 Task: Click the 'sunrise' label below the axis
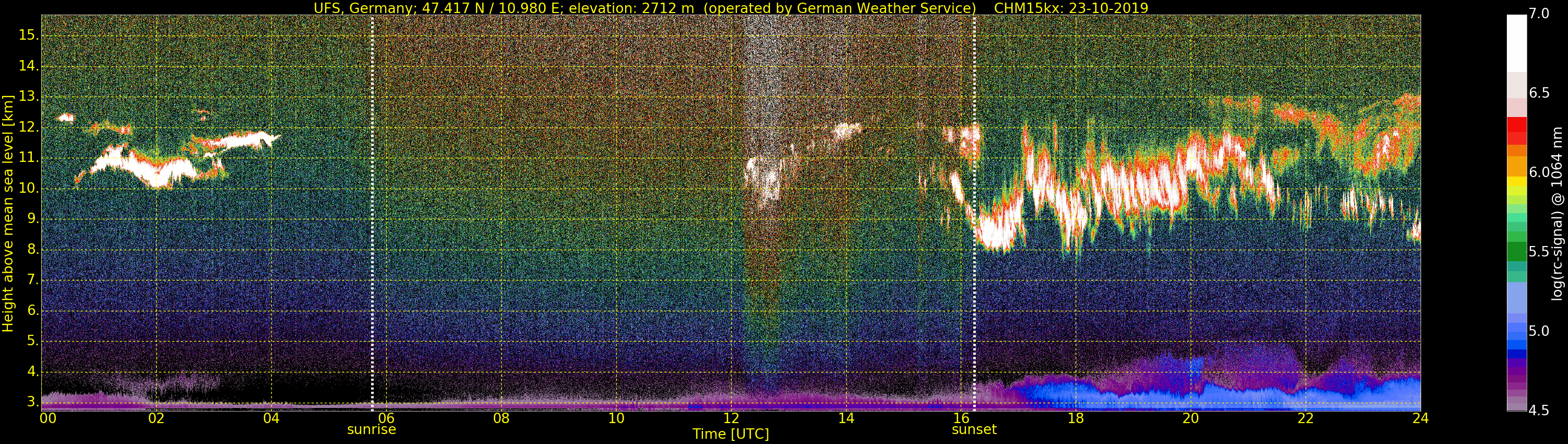[371, 429]
